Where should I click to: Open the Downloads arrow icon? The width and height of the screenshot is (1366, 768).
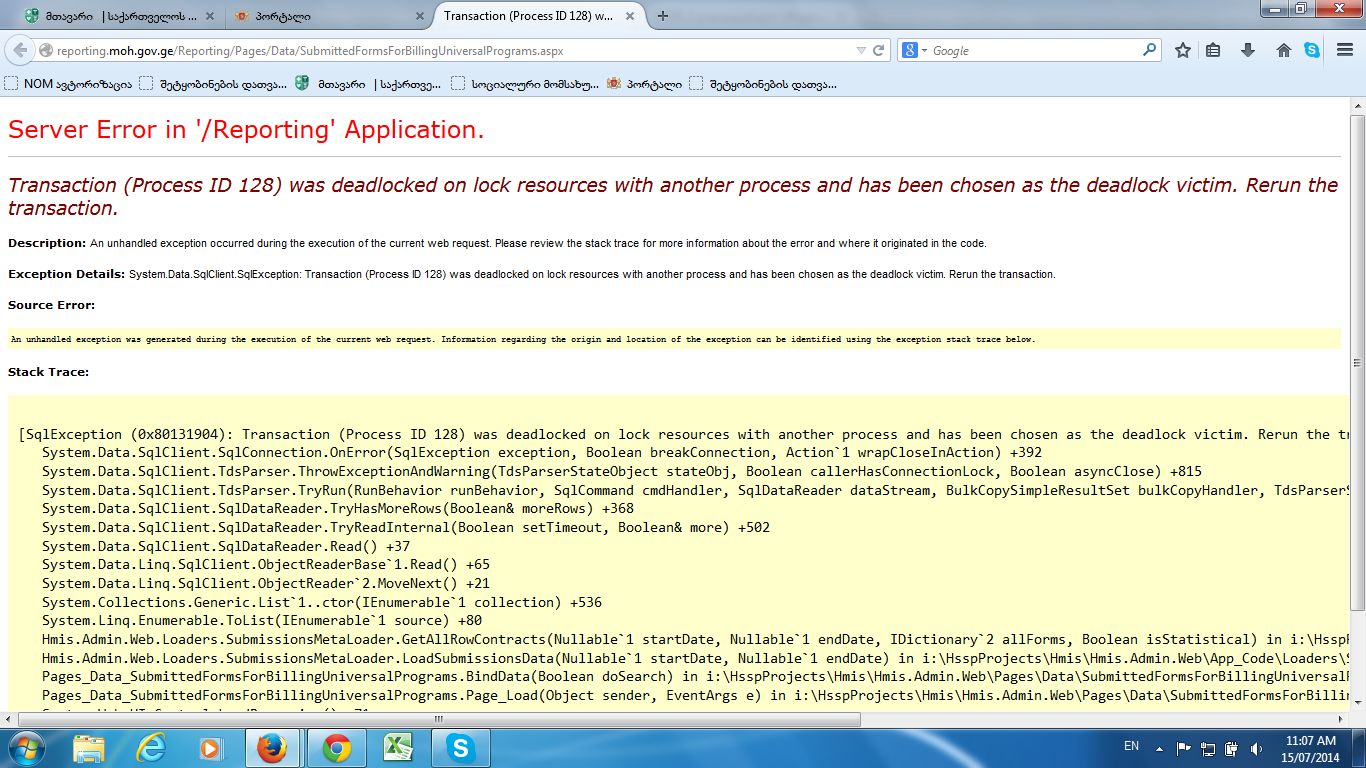(x=1248, y=50)
